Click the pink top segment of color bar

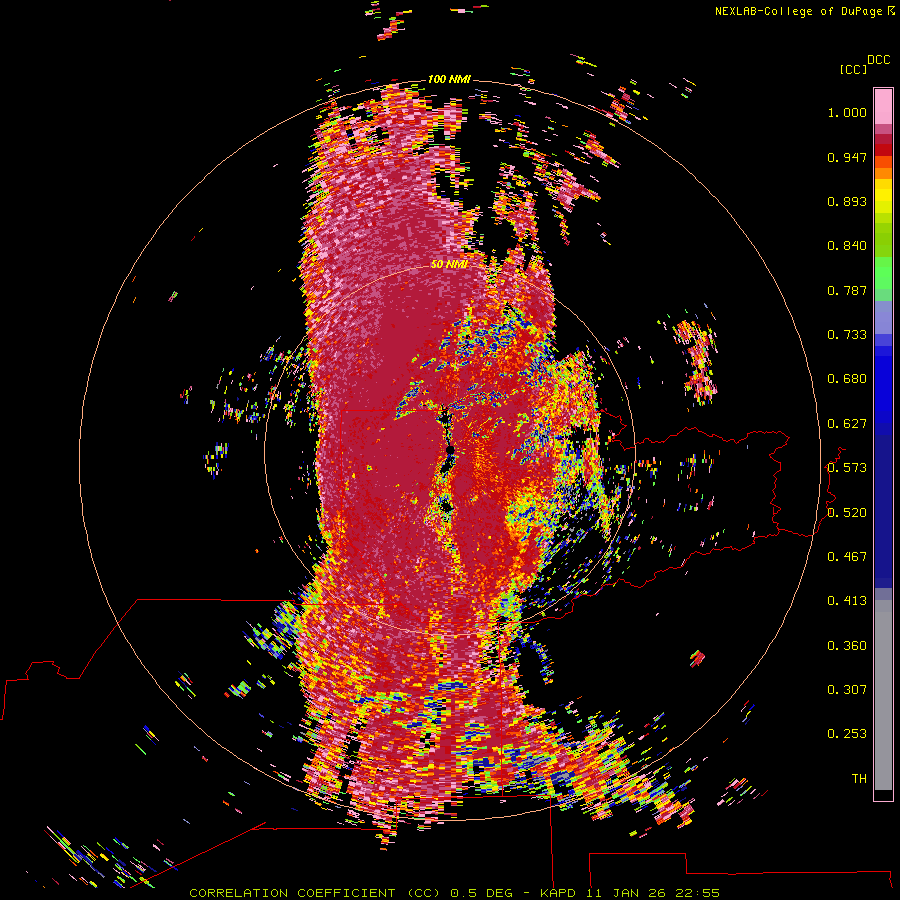(x=883, y=106)
